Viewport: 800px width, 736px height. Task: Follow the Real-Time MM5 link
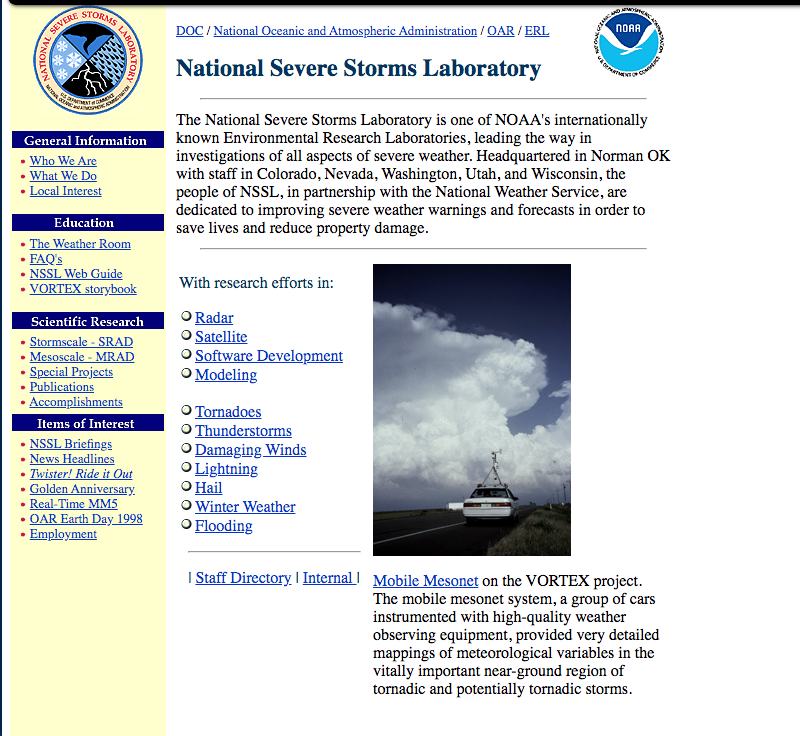click(73, 504)
